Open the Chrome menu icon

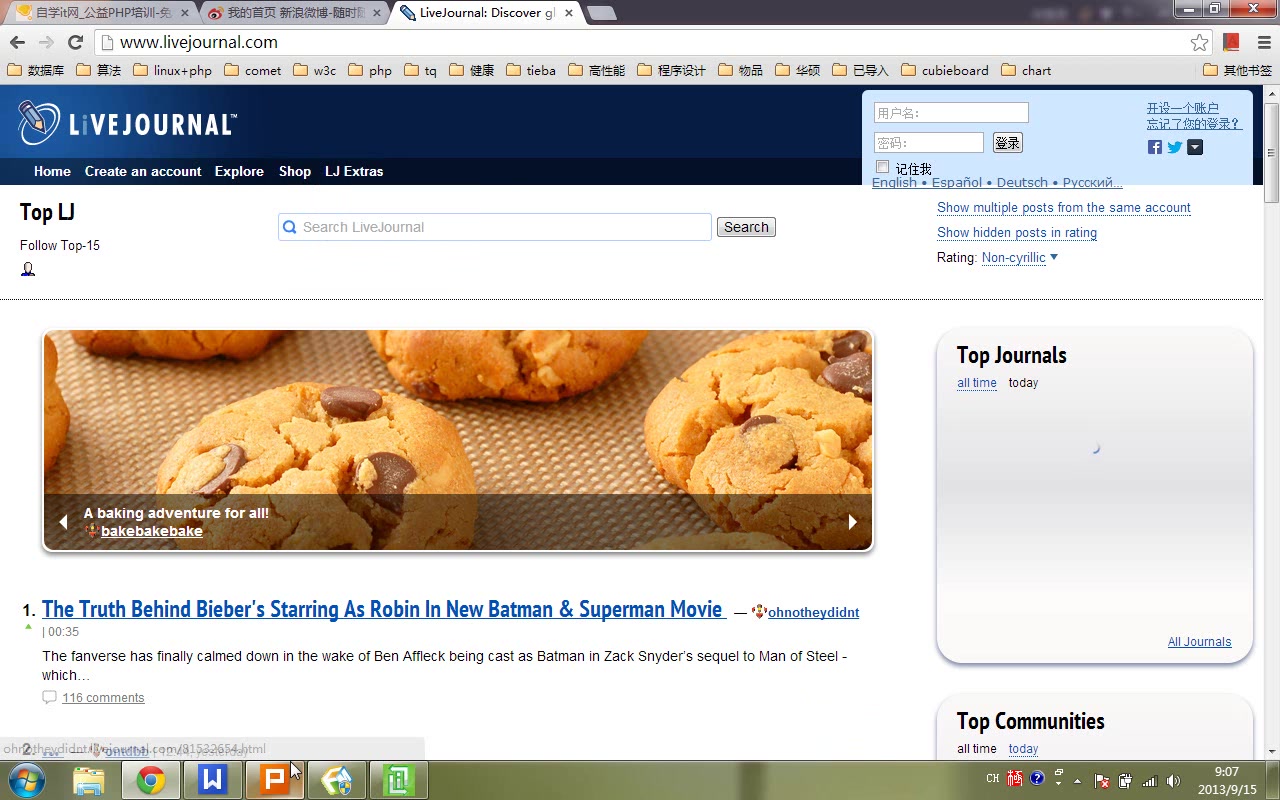(x=1263, y=42)
